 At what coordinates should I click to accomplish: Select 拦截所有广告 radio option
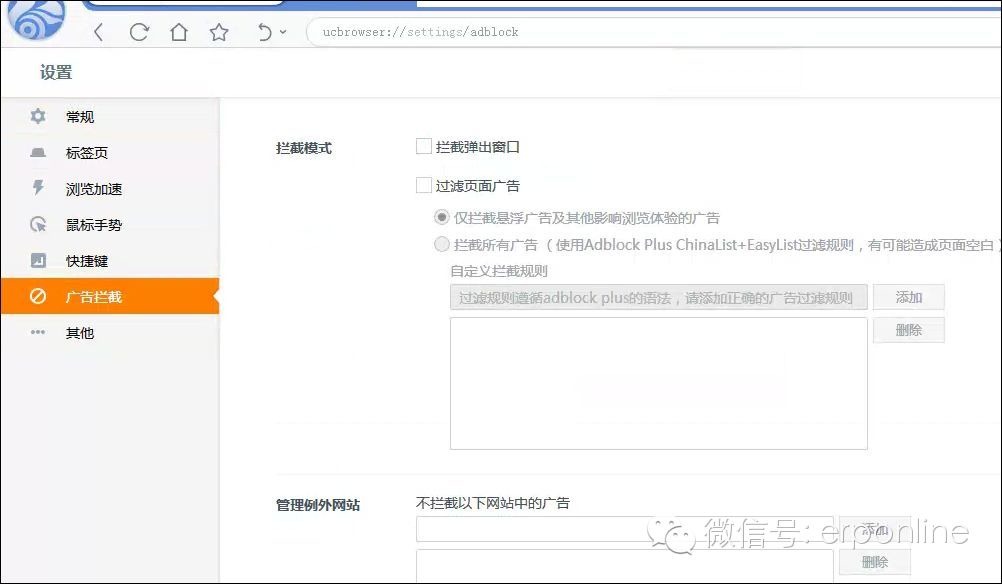pyautogui.click(x=442, y=244)
